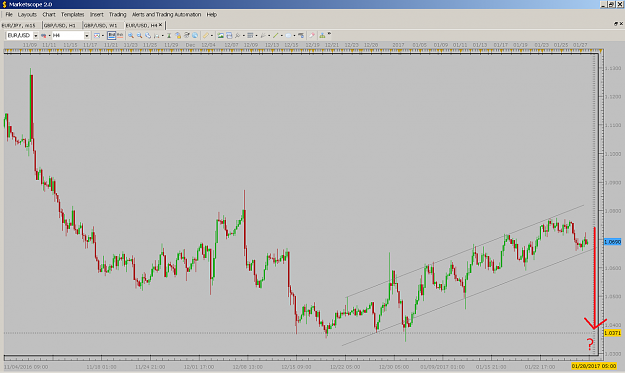Switch to the GBP/USD H1 chart tab

coord(60,25)
